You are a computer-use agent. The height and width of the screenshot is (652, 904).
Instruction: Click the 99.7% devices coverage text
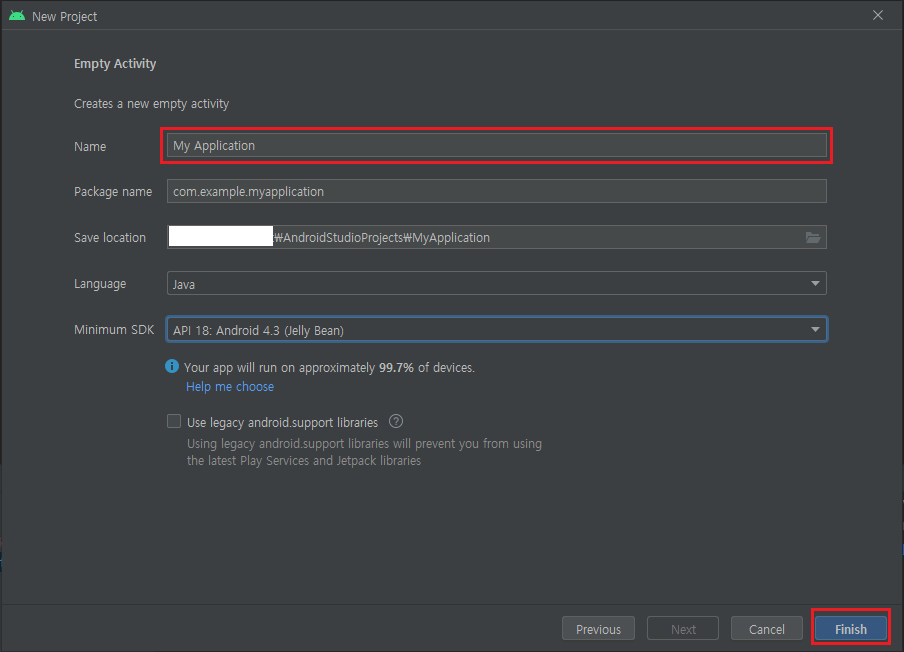pyautogui.click(x=329, y=367)
